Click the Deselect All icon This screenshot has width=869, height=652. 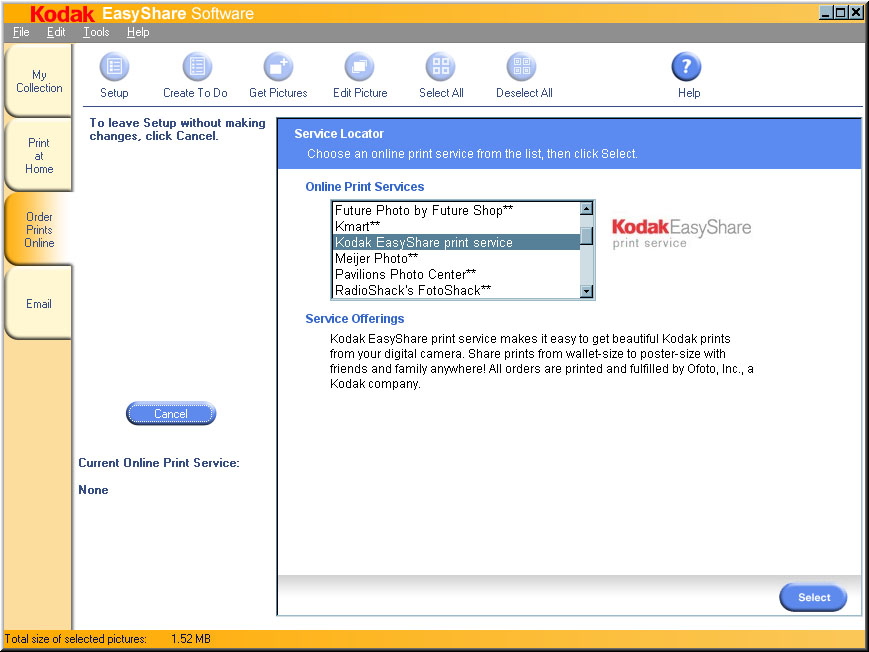(x=523, y=68)
